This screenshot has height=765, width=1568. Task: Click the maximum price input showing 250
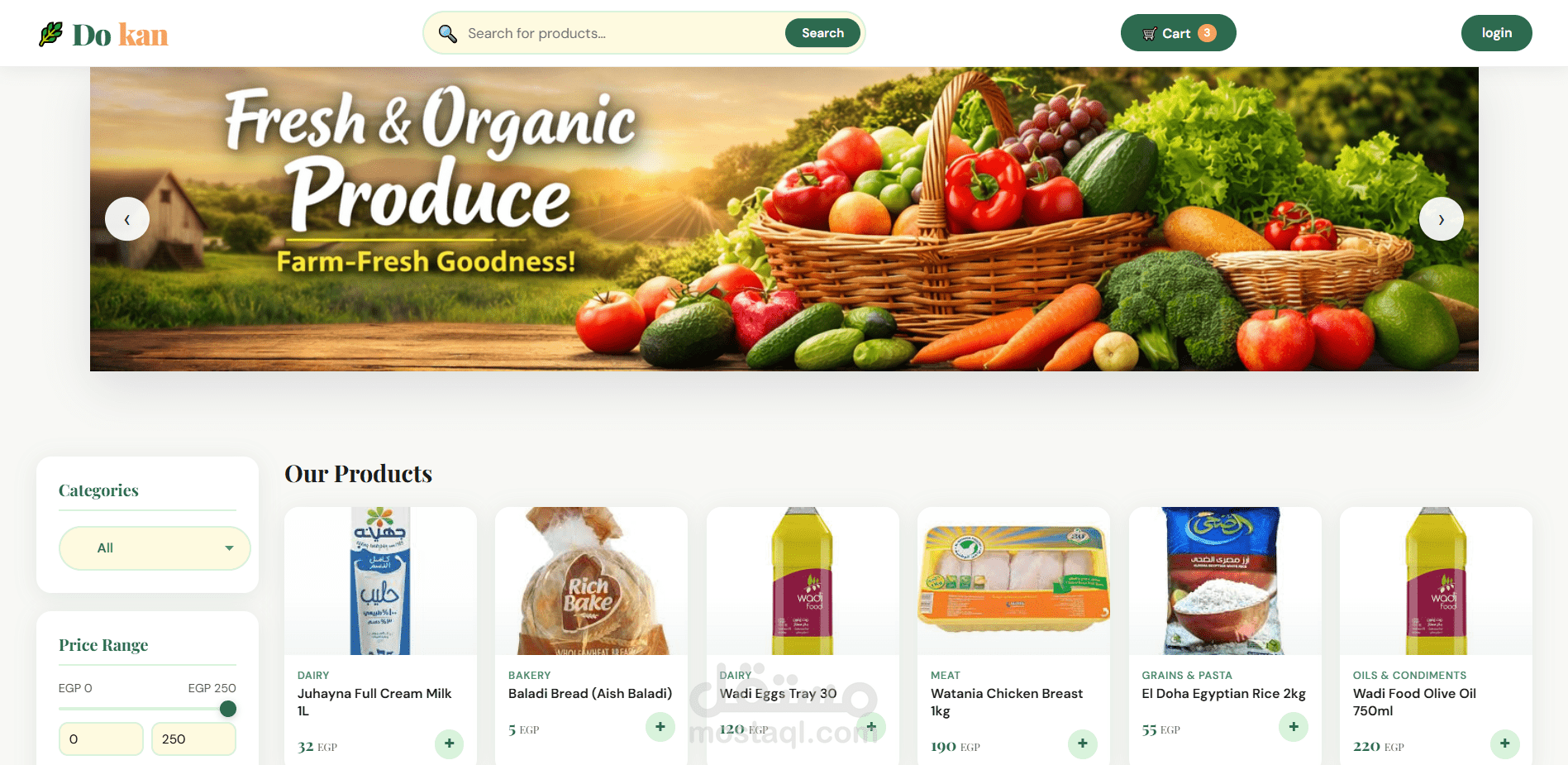(x=194, y=739)
